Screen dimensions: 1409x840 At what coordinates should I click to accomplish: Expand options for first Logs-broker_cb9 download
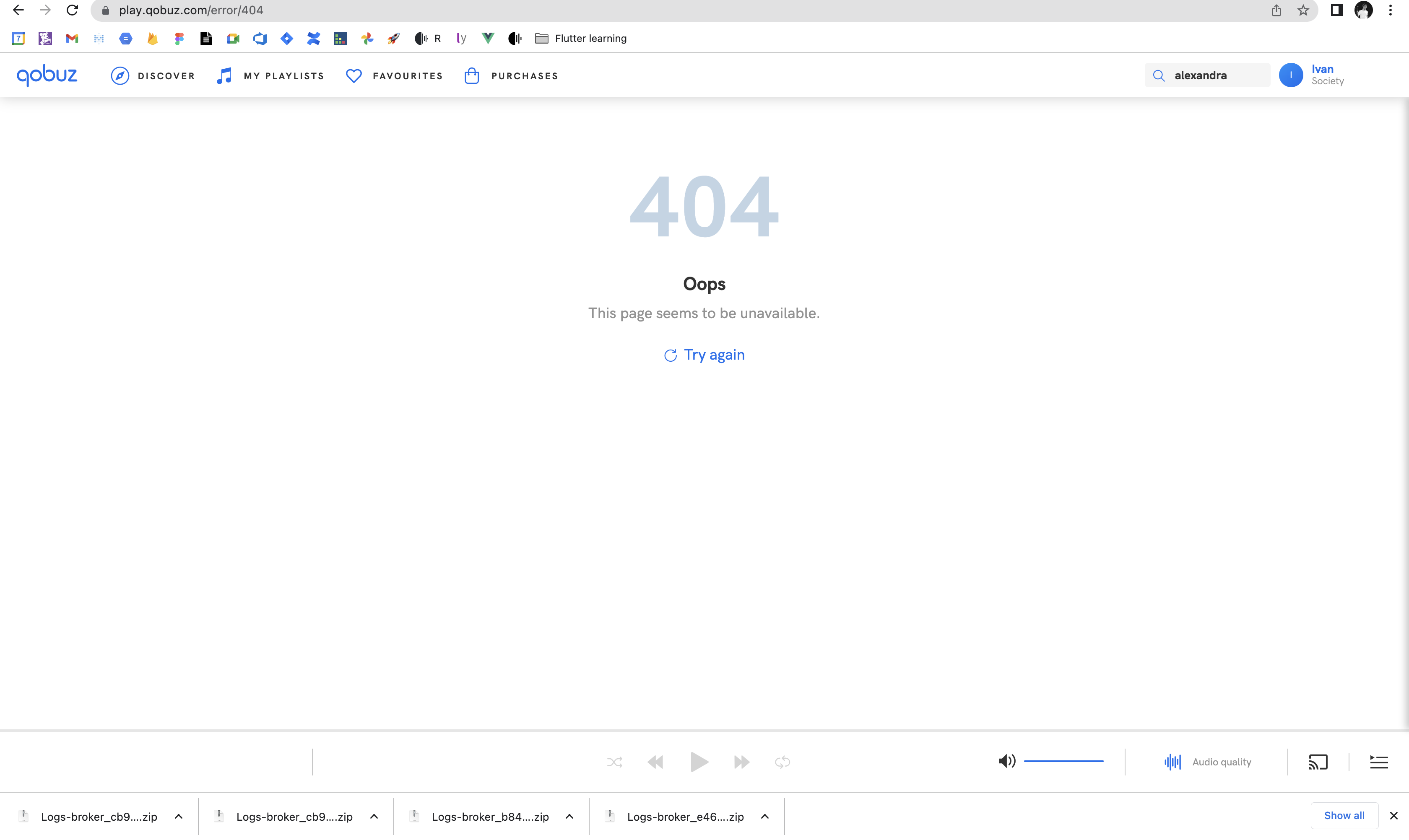click(178, 816)
